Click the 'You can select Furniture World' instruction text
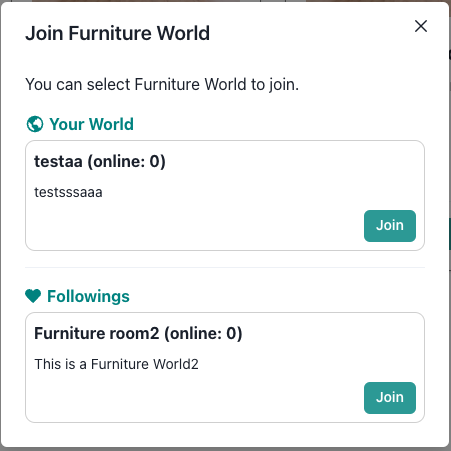Image resolution: width=451 pixels, height=451 pixels. click(162, 84)
